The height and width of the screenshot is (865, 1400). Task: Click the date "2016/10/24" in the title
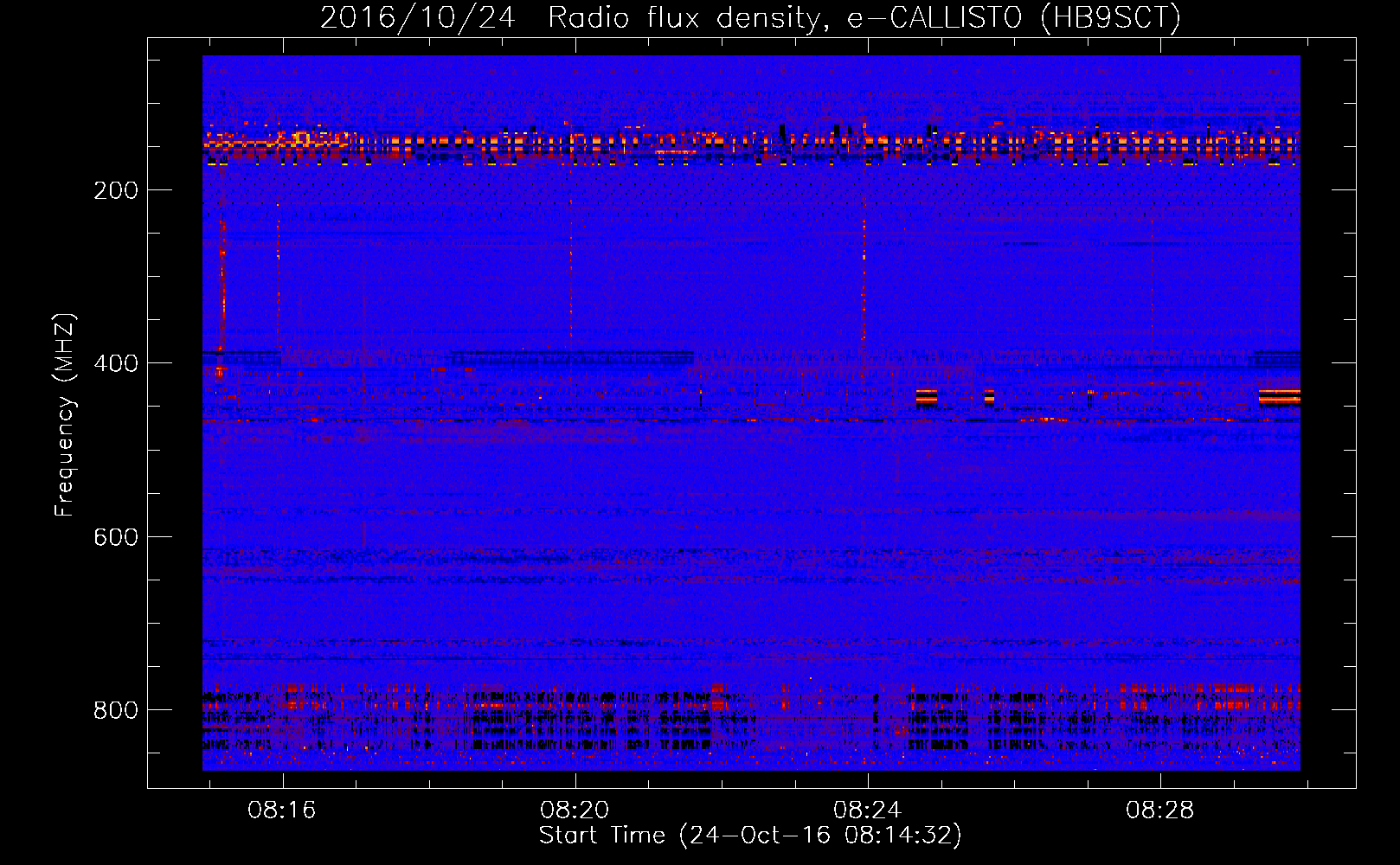[x=418, y=17]
